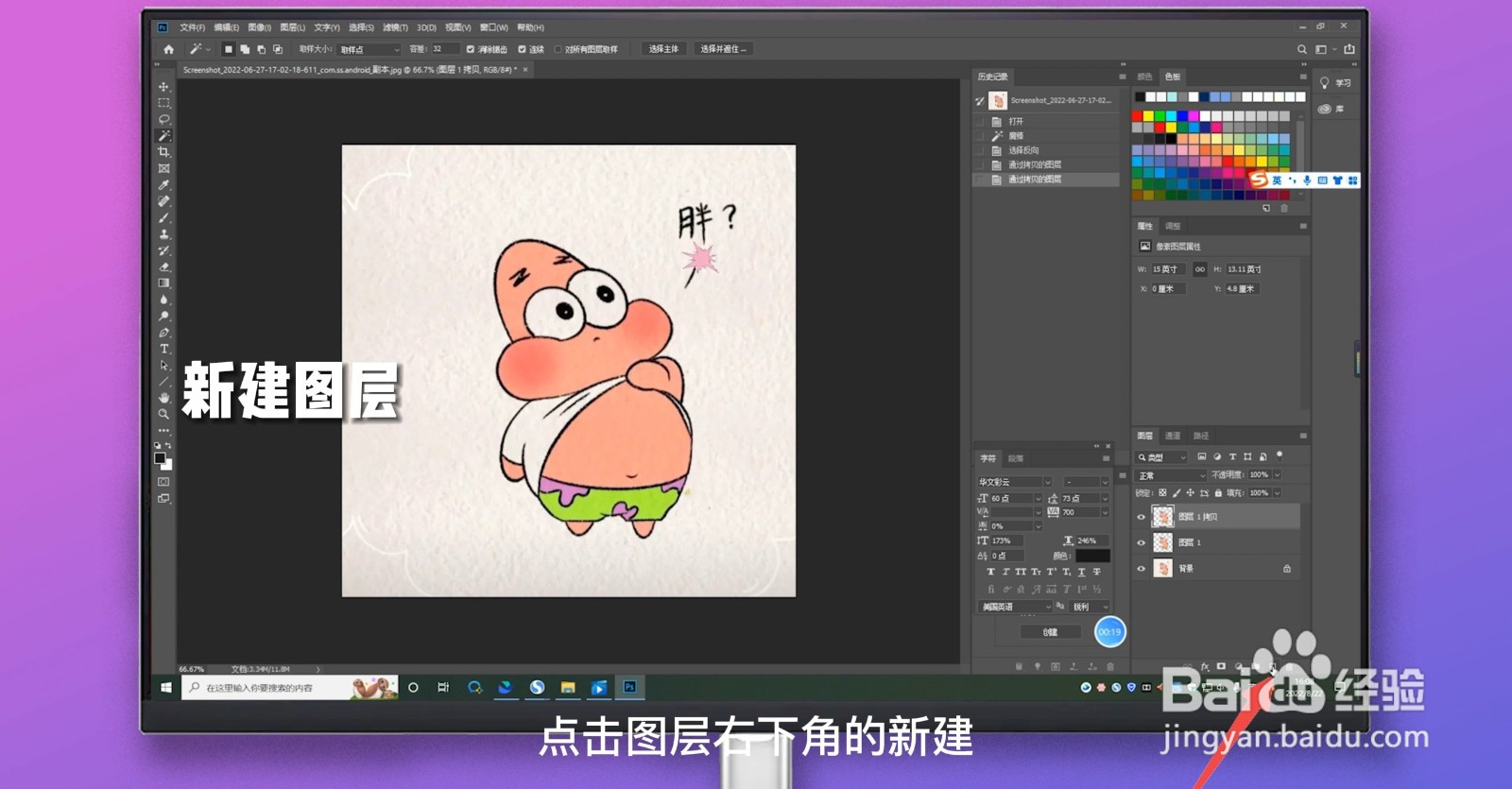Open Windows Start menu

tap(166, 688)
